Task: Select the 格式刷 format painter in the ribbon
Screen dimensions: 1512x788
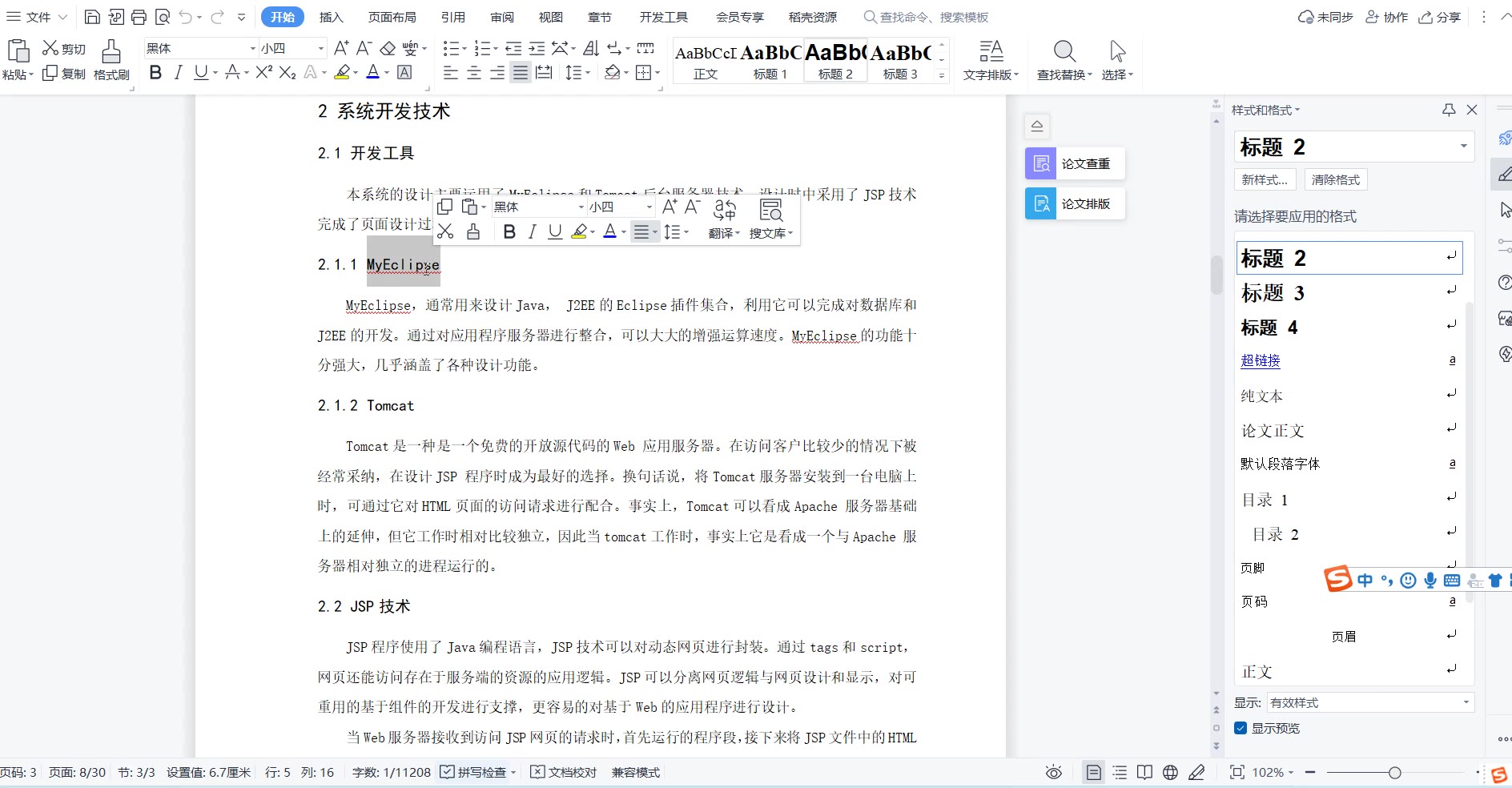Action: tap(111, 60)
